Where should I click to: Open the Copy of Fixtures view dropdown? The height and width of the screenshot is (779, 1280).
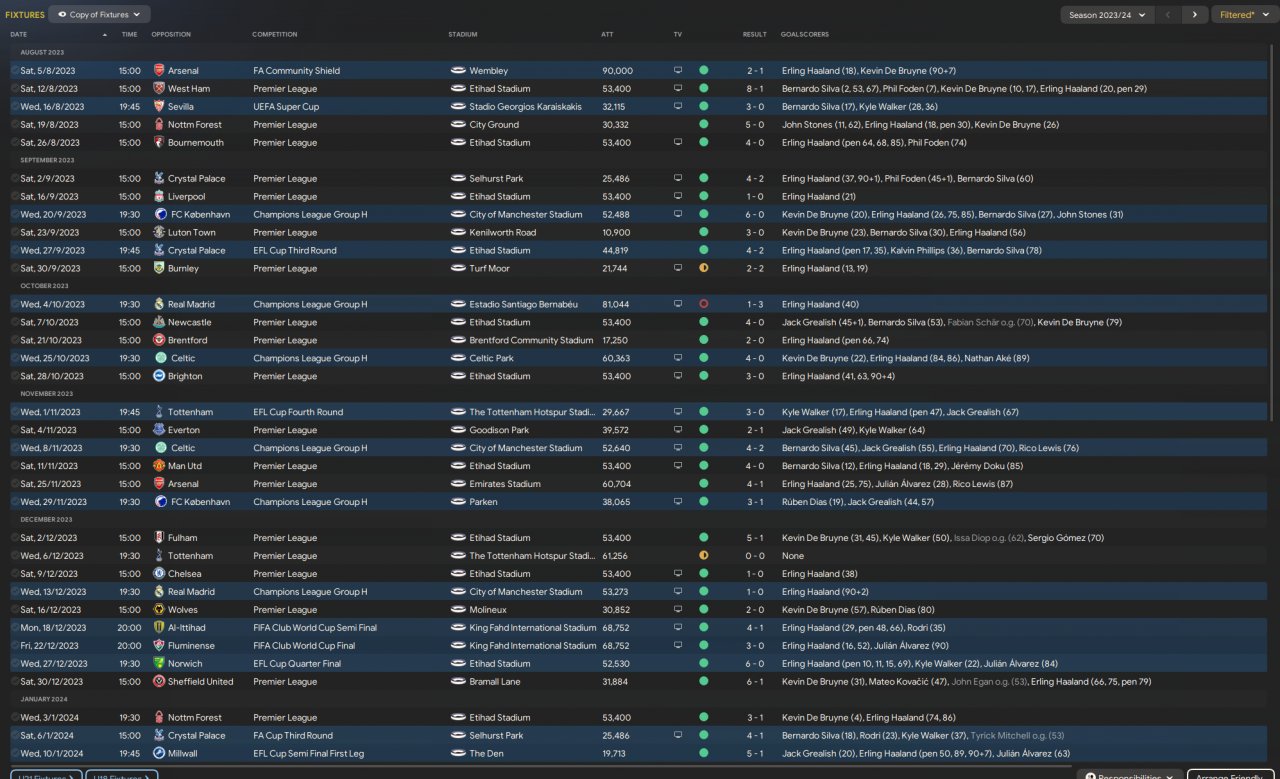coord(100,14)
